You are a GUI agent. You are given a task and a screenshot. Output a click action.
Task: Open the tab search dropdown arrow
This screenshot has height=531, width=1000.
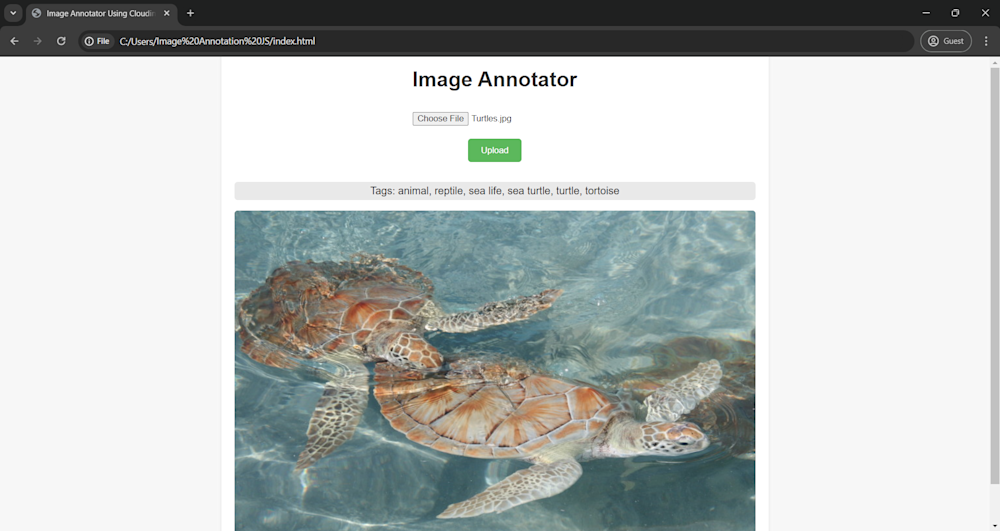click(13, 13)
